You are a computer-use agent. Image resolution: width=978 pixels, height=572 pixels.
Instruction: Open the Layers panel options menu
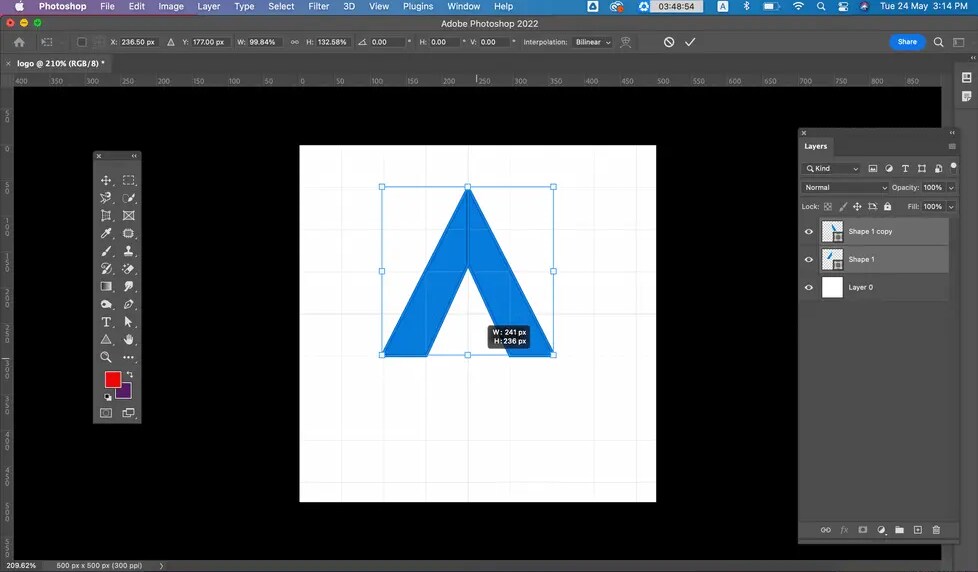(952, 146)
